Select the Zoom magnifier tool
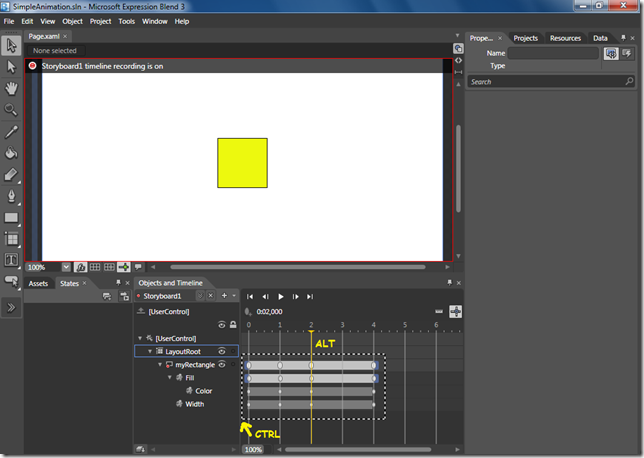This screenshot has width=644, height=458. click(11, 109)
